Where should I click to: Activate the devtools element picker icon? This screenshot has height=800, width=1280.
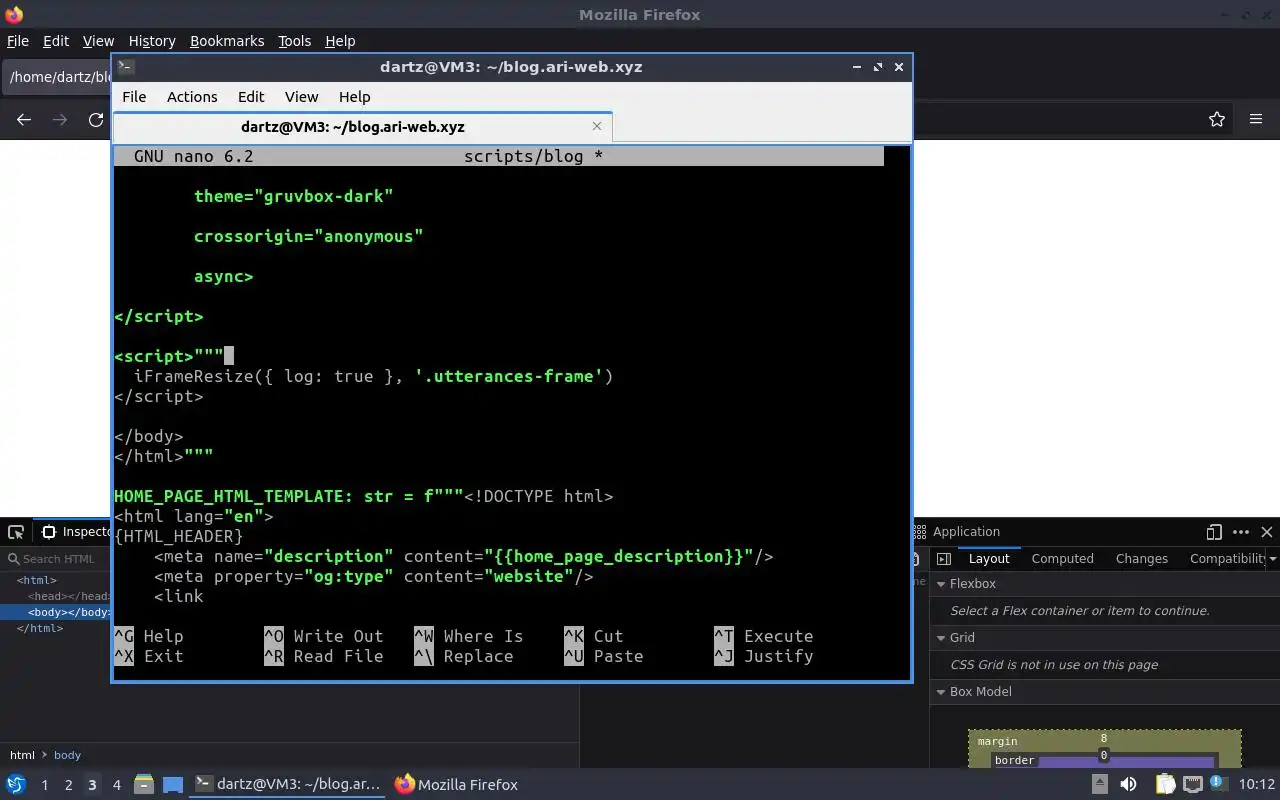[x=16, y=532]
